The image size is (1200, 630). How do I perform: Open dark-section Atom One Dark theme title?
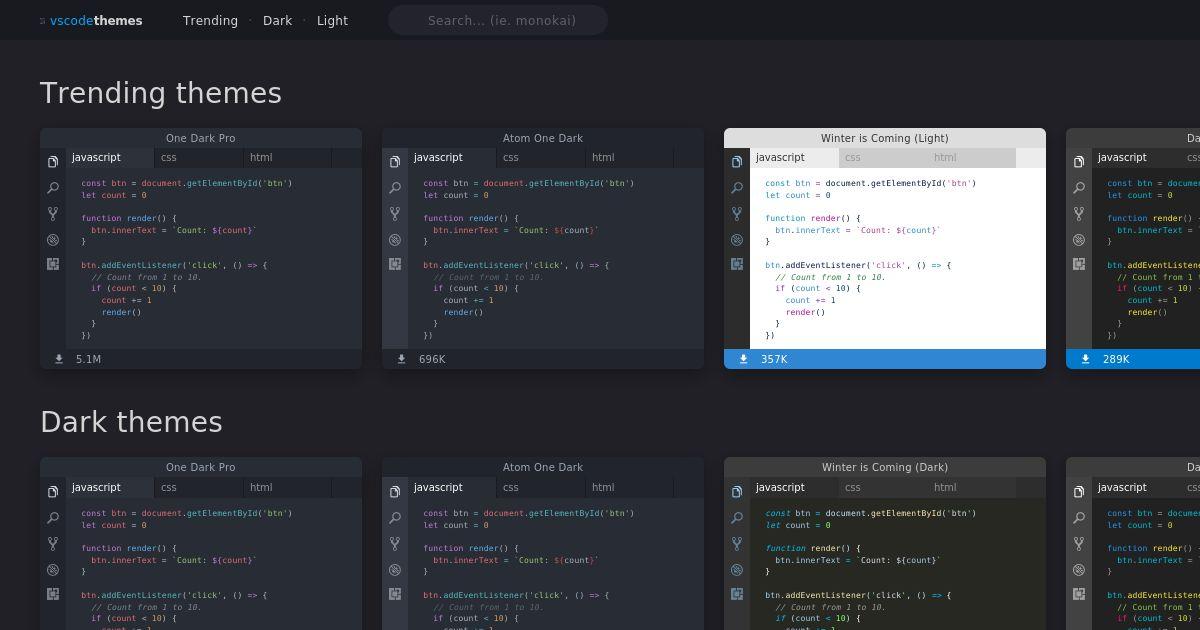543,467
